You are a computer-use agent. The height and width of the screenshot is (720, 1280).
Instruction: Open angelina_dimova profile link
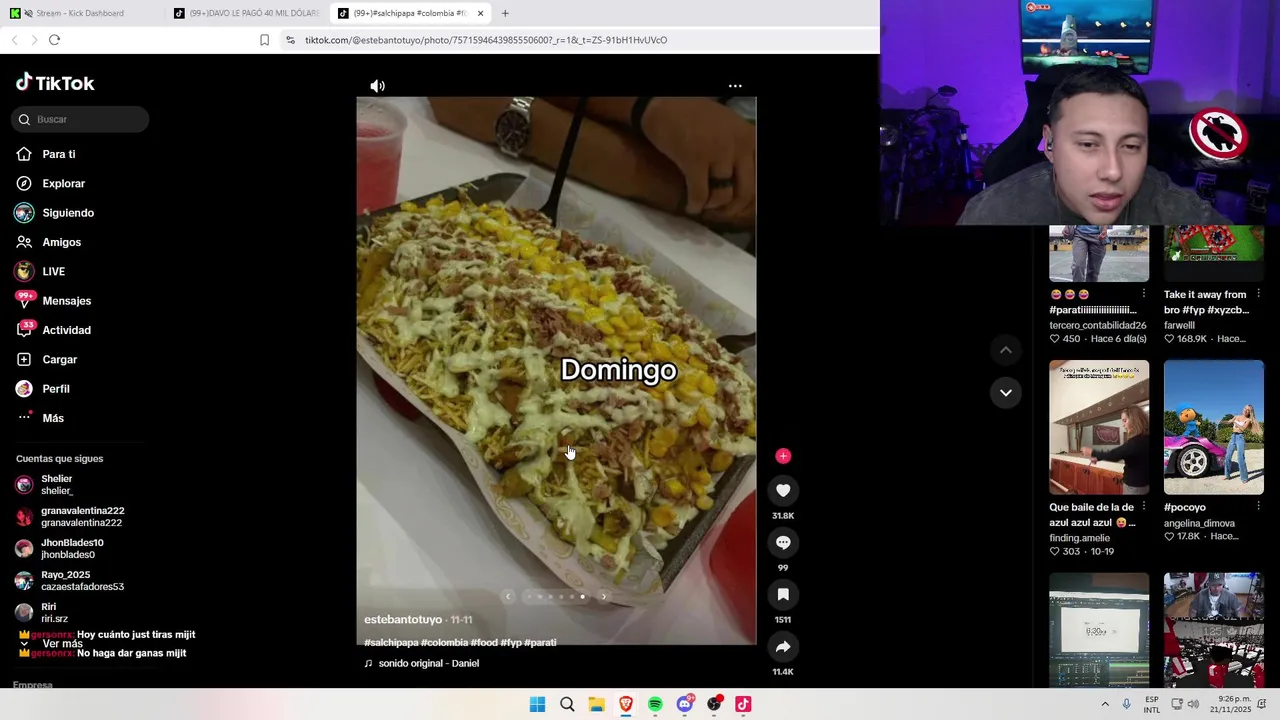coord(1199,523)
